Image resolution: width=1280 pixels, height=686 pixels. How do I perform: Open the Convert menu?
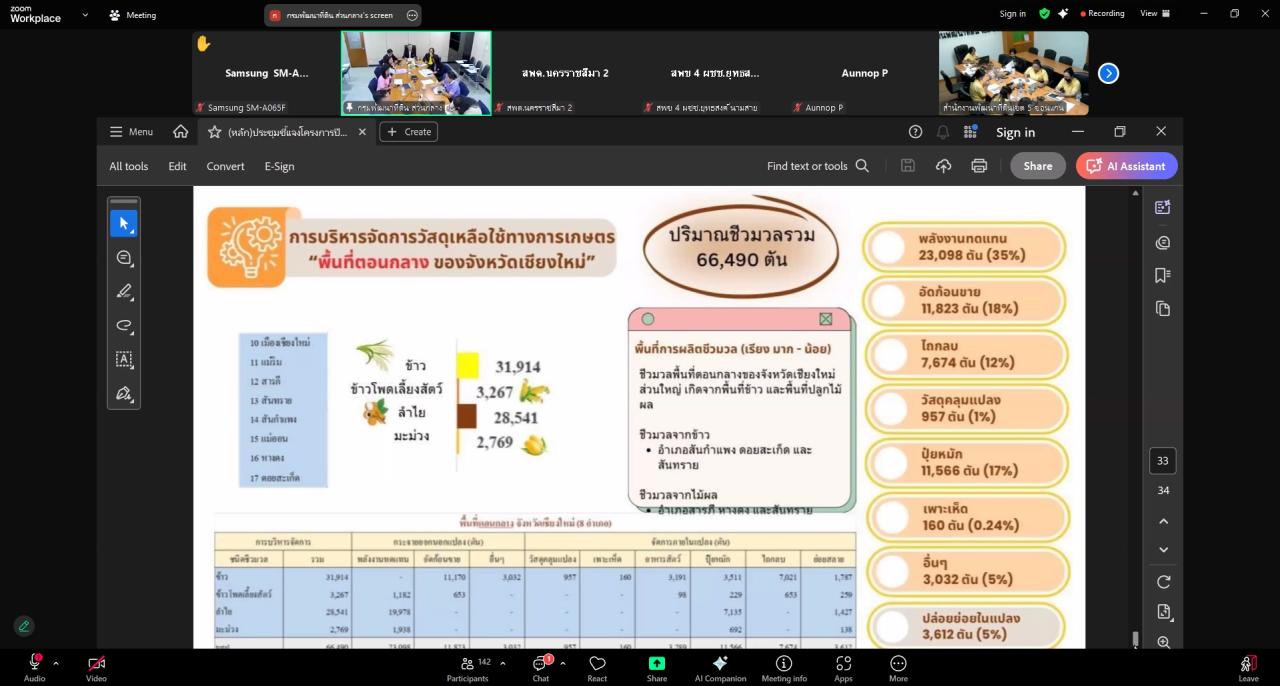point(225,166)
